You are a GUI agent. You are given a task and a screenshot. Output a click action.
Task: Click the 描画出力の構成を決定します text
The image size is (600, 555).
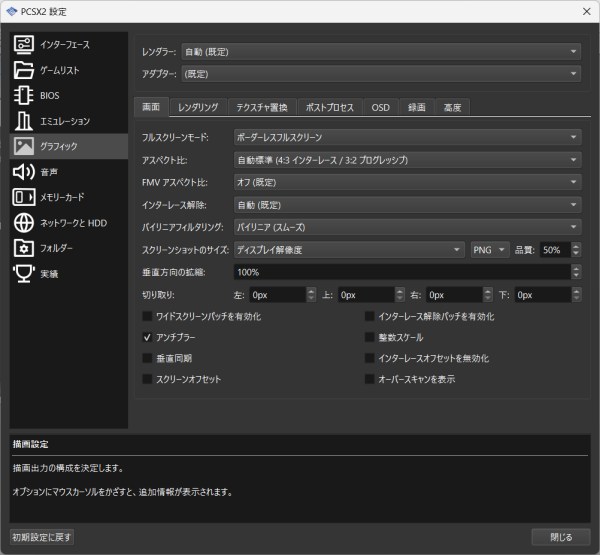[68, 468]
